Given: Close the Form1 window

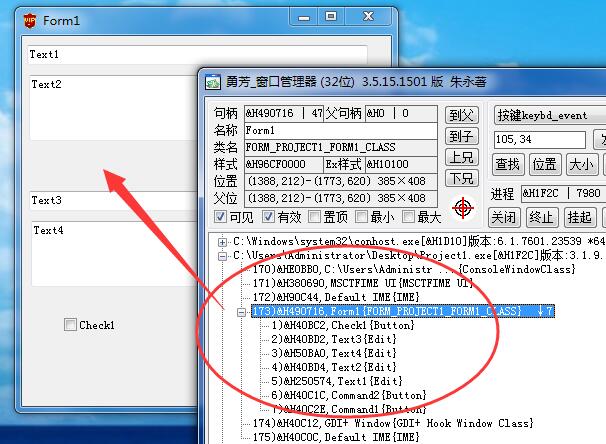Looking at the screenshot, I should (x=369, y=17).
